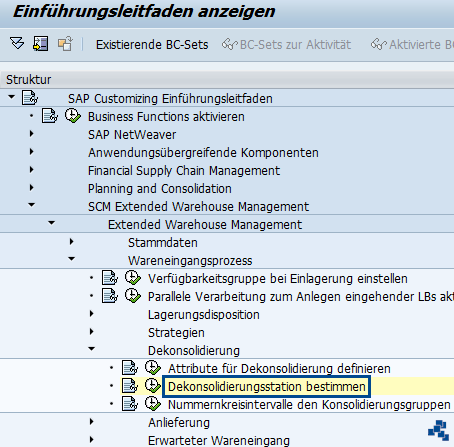Image resolution: width=454 pixels, height=447 pixels.
Task: Select Erwarteter Wareneingang text
Action: click(x=219, y=441)
